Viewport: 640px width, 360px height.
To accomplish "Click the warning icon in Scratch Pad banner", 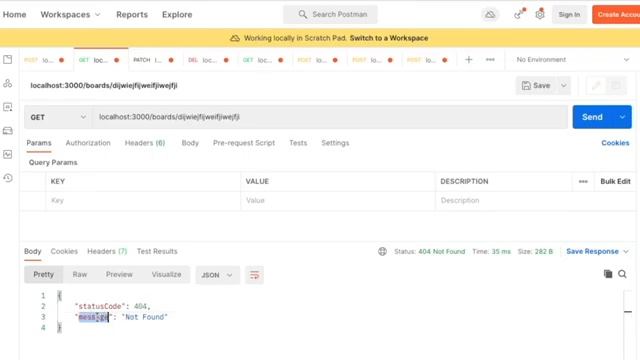I will tap(235, 38).
